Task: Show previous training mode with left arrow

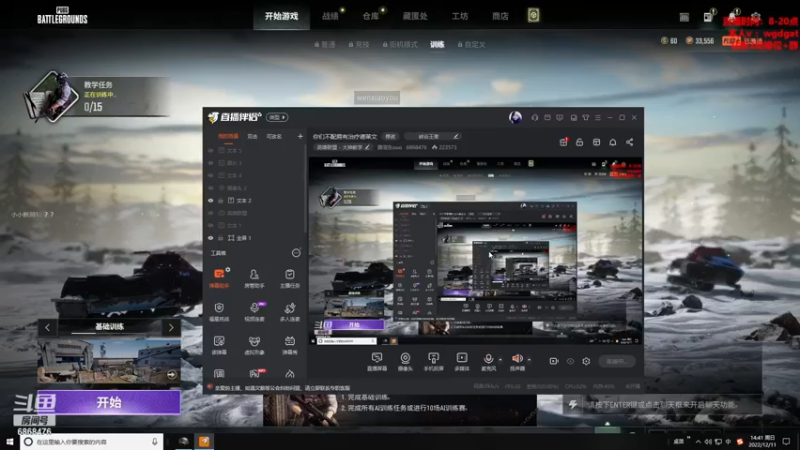Action: click(47, 328)
